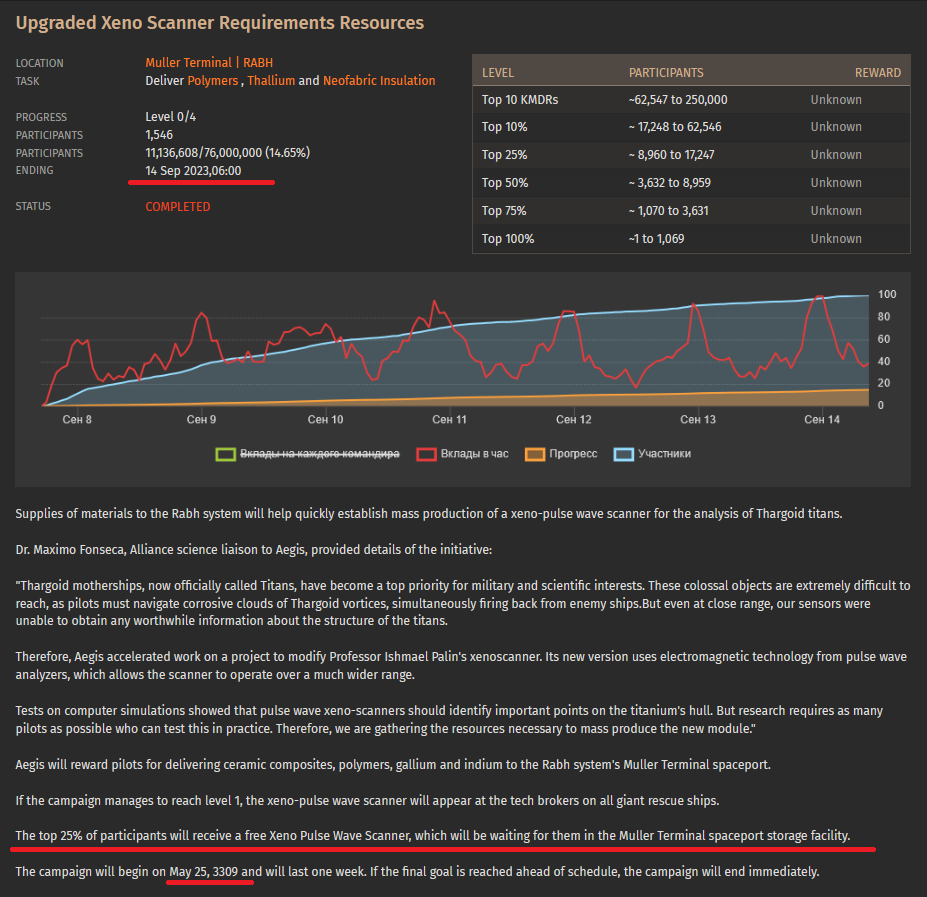Toggle 'Прогресс' chart series
The width and height of the screenshot is (927, 897).
click(573, 454)
